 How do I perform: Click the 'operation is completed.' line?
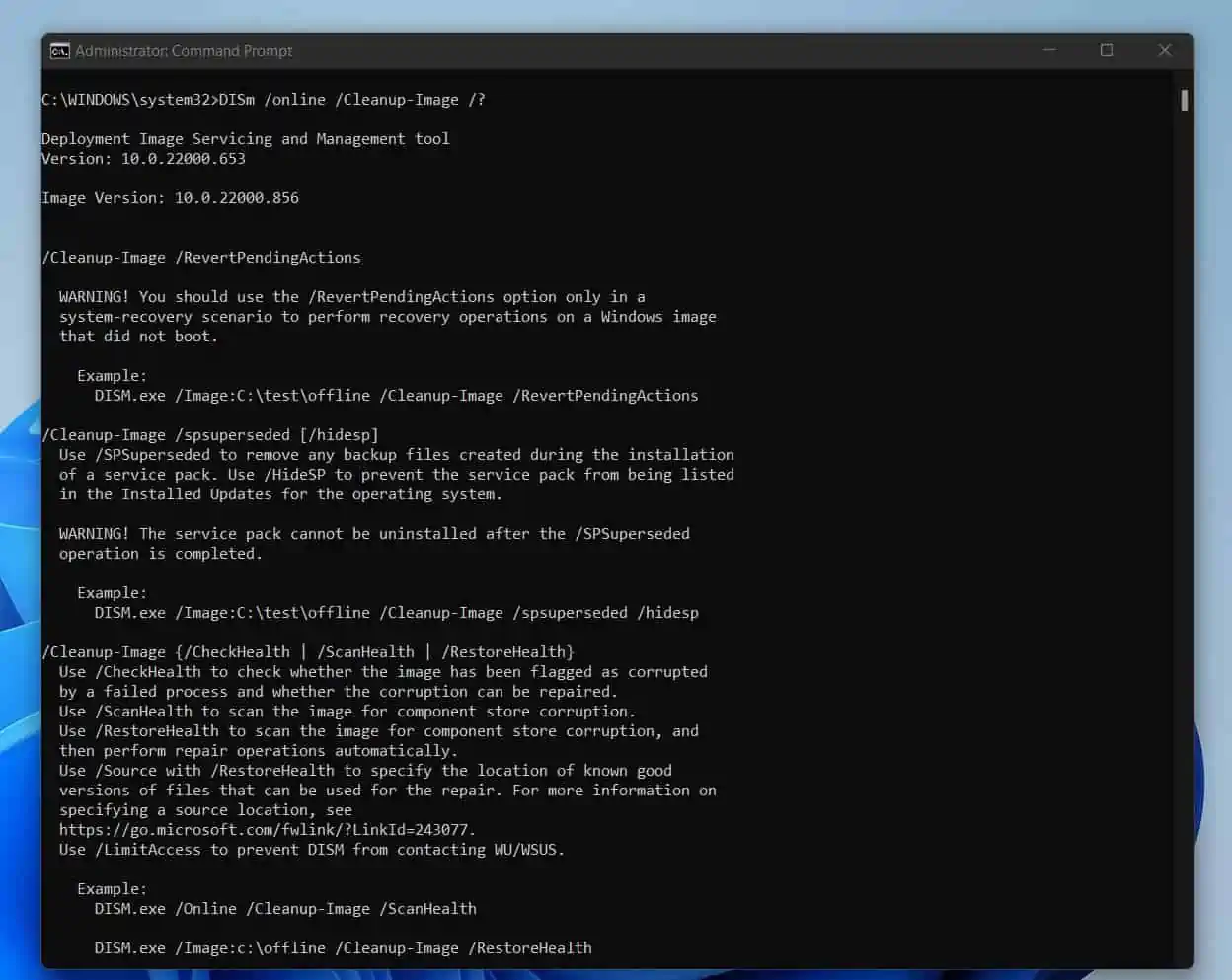[161, 554]
